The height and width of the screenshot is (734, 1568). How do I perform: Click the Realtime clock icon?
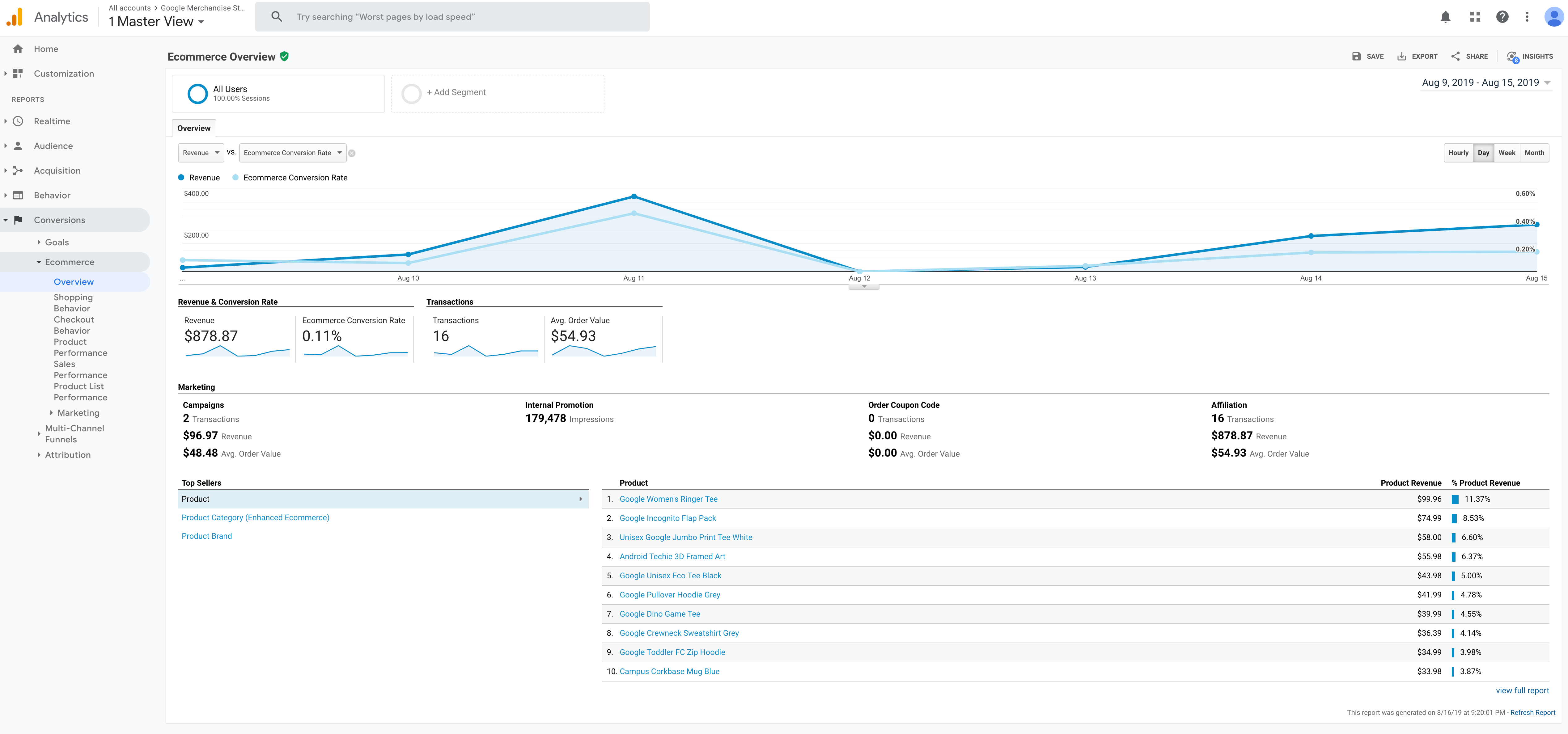18,121
